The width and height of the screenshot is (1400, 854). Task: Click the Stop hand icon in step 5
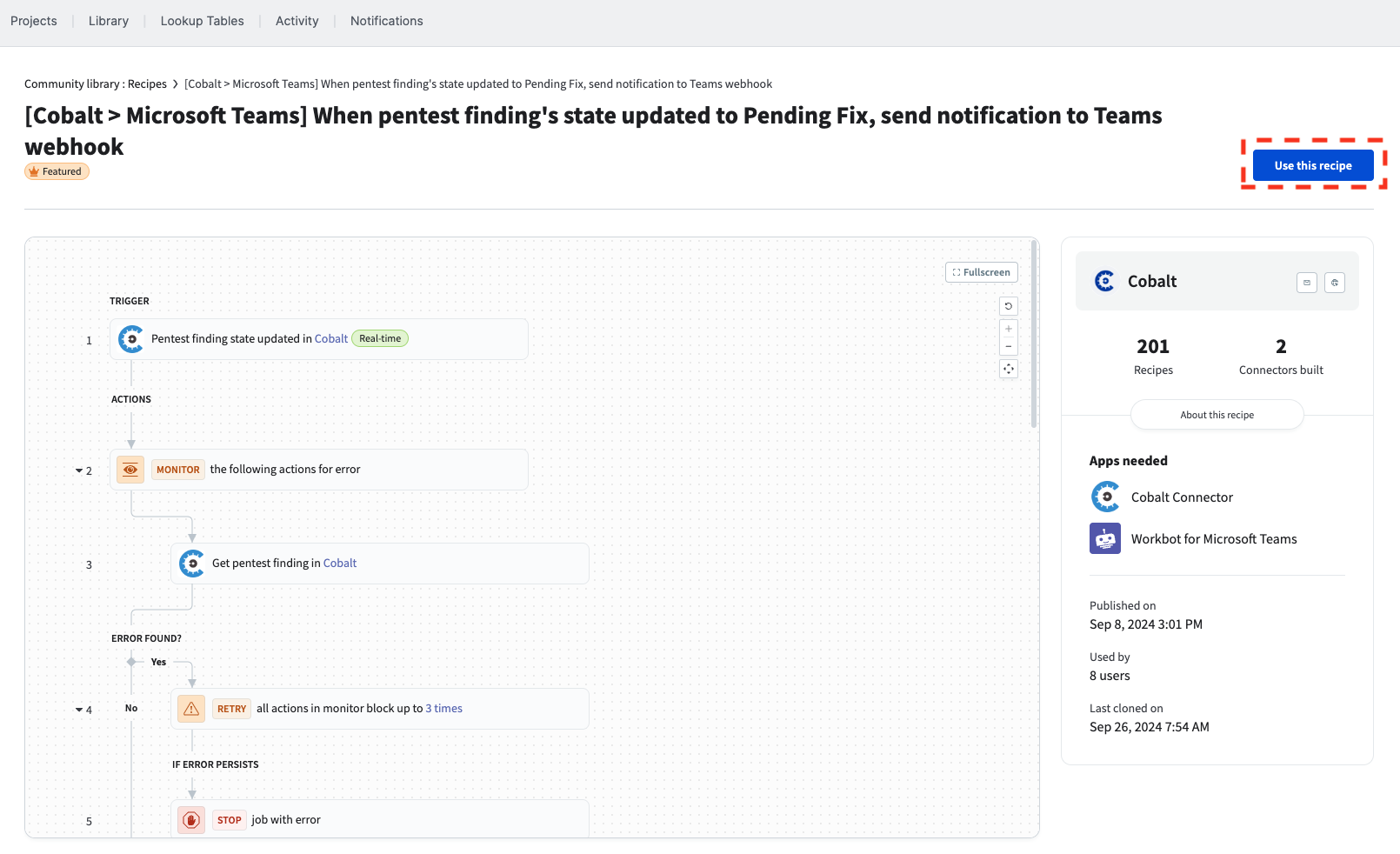tap(191, 820)
